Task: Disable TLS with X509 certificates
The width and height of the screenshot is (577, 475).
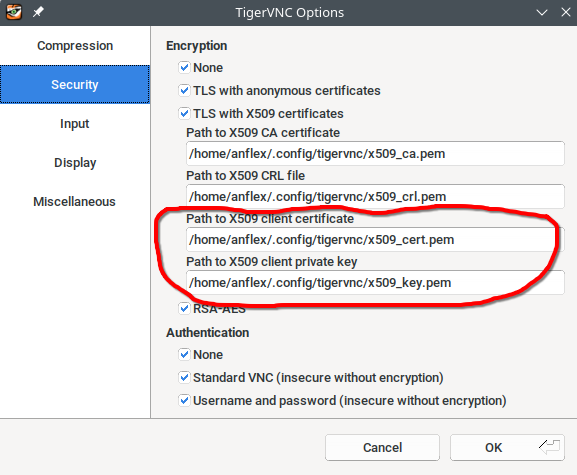Action: [x=184, y=113]
